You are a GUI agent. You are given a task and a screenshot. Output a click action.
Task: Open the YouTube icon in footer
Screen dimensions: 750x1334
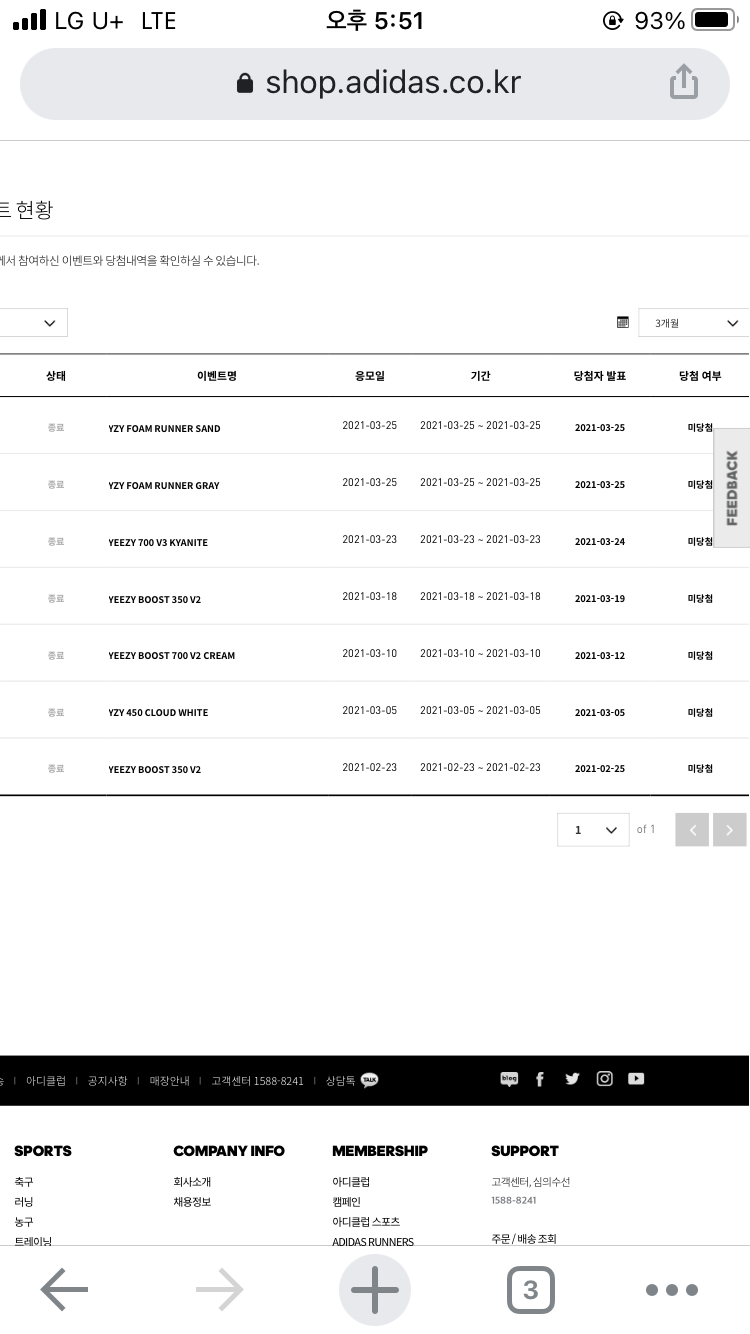coord(636,1079)
